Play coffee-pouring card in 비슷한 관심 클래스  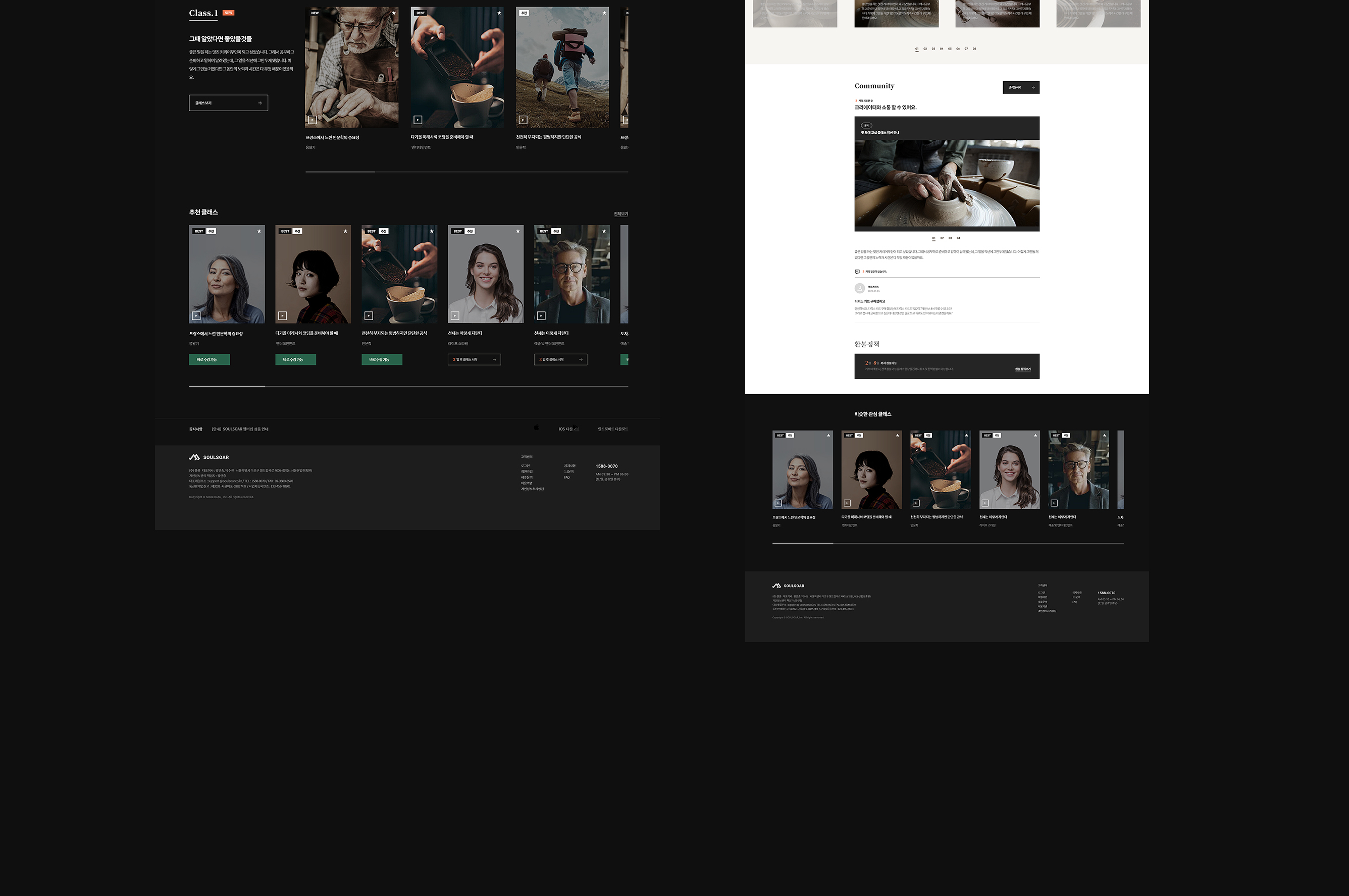pyautogui.click(x=916, y=503)
